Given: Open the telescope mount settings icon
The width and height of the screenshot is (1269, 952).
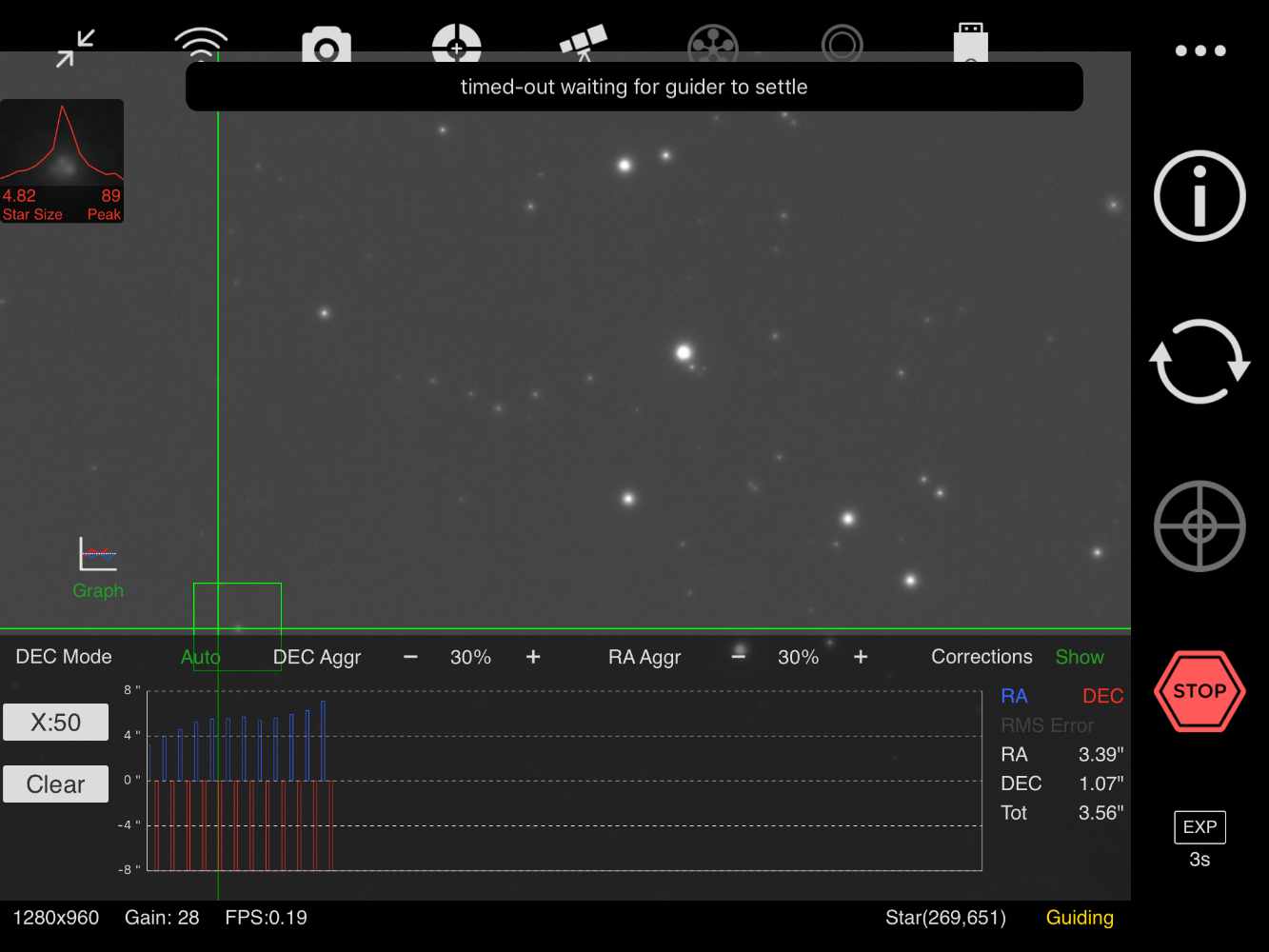Looking at the screenshot, I should pos(584,43).
